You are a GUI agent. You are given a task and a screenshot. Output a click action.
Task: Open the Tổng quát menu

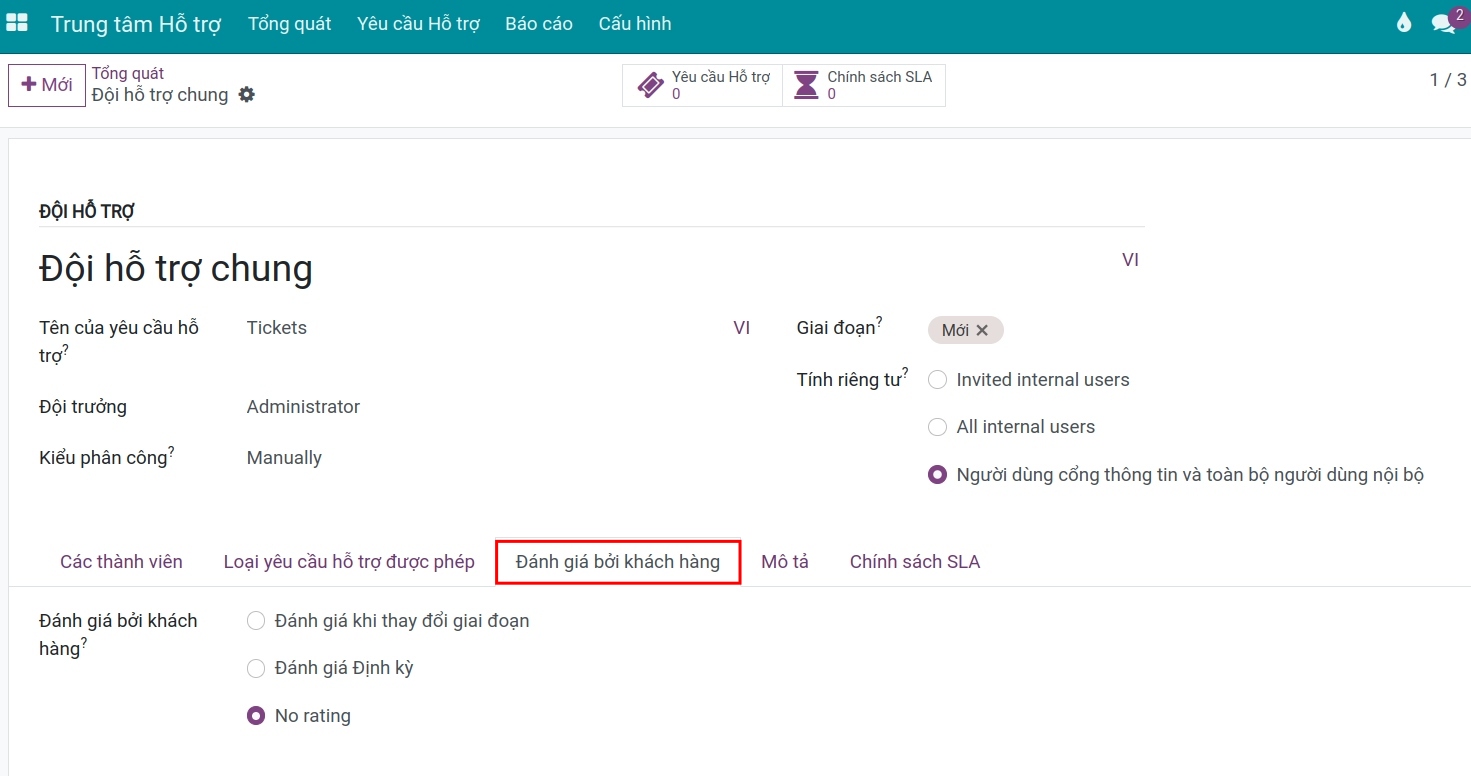coord(290,23)
